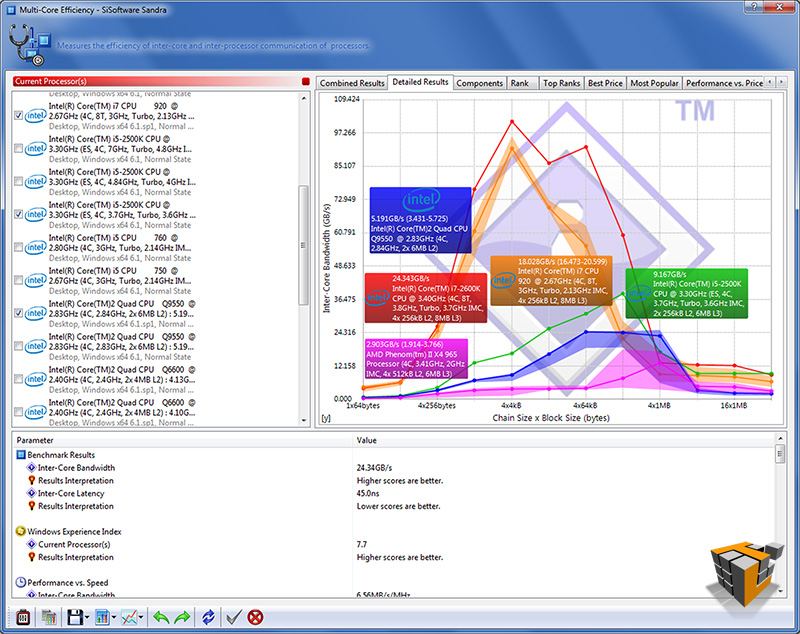Click the parameter list scrollbar up arrow
800x634 pixels.
coord(780,438)
